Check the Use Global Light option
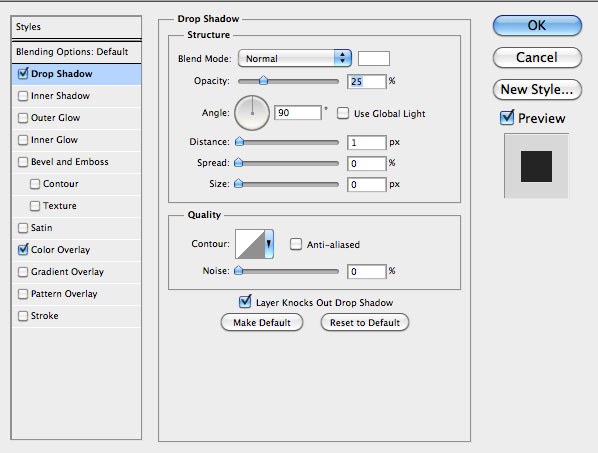This screenshot has width=598, height=453. coord(342,113)
